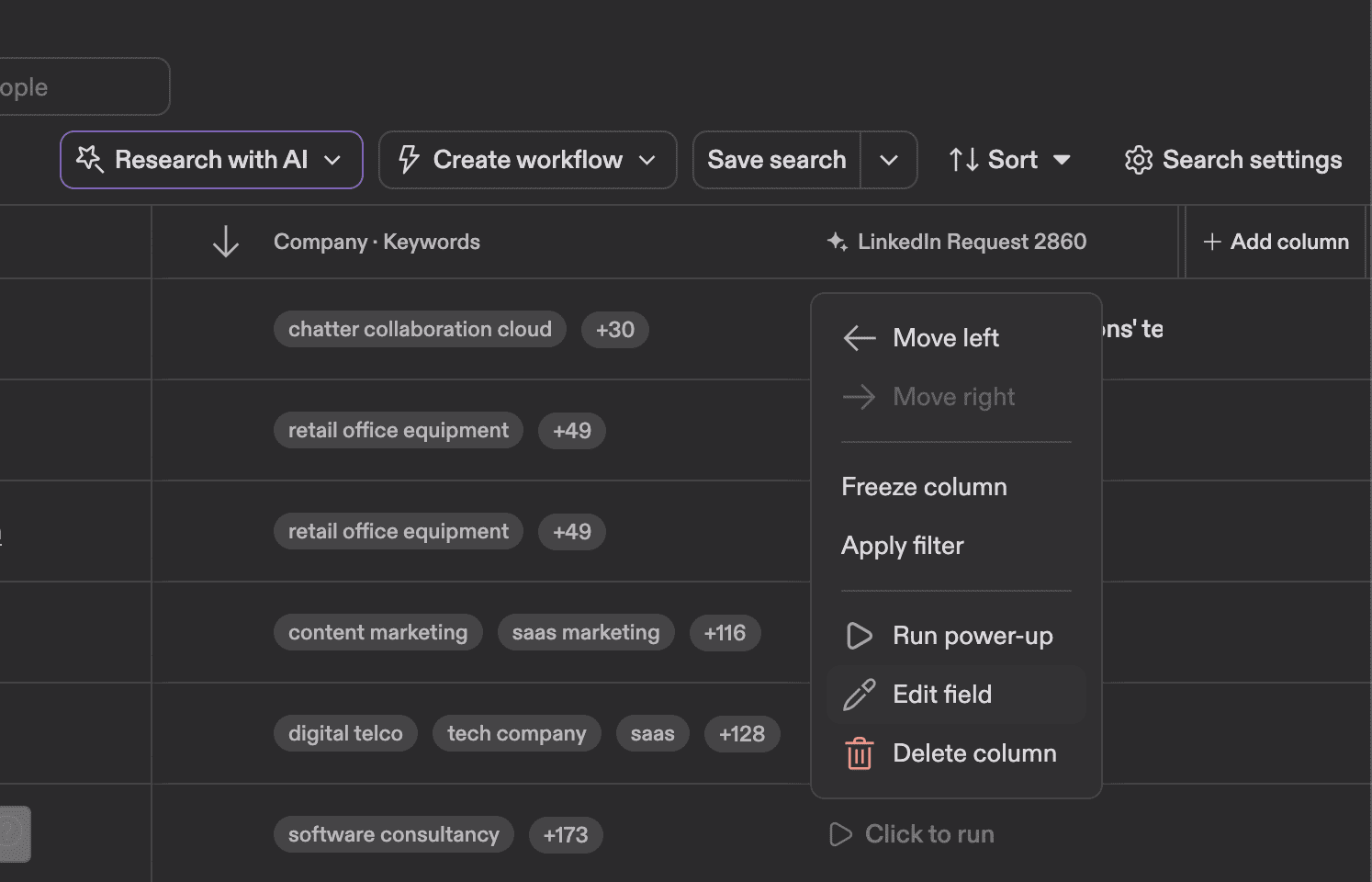Click the play icon beside Click to run

point(840,834)
